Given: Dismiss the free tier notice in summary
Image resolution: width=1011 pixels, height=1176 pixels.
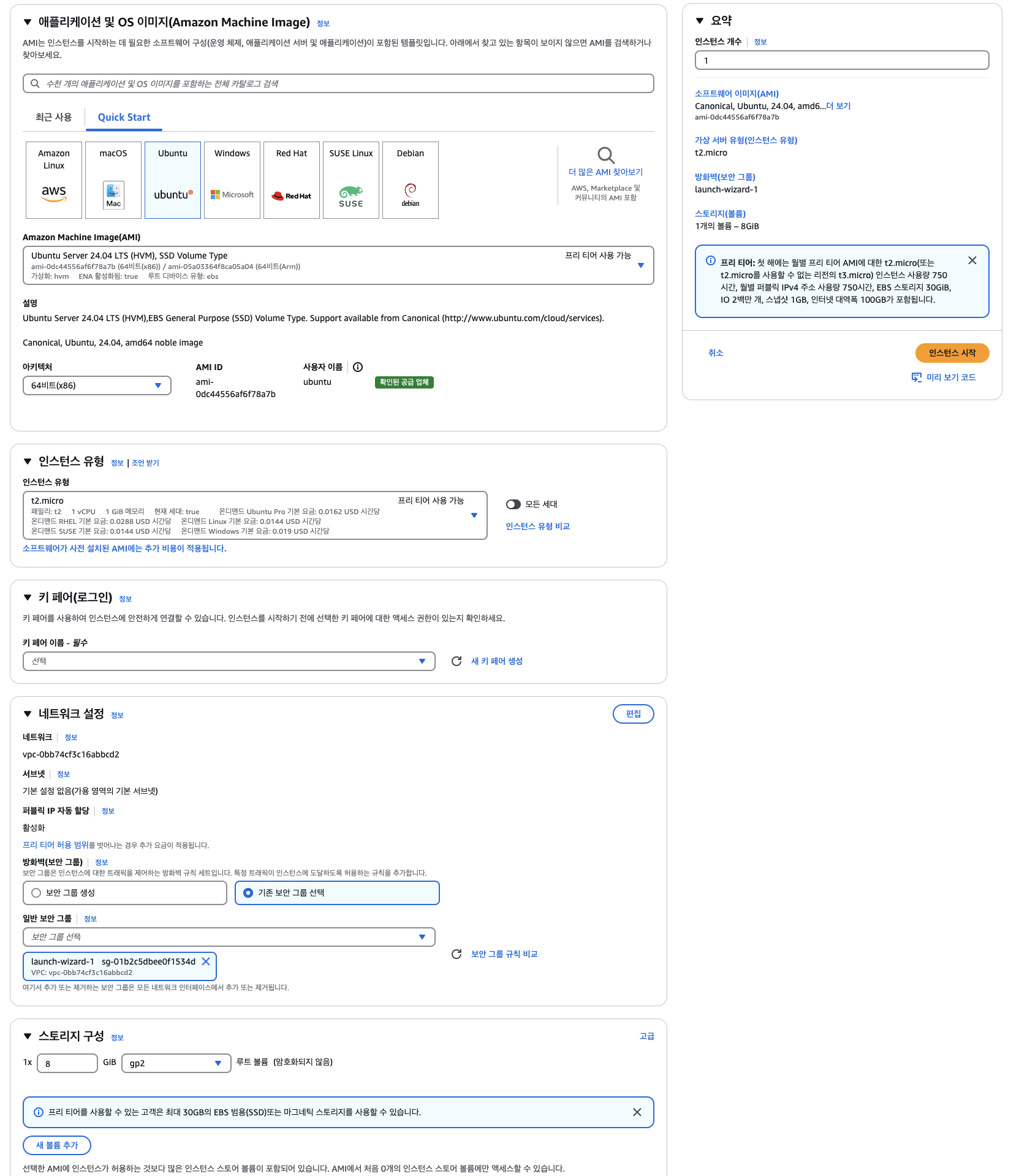Looking at the screenshot, I should tap(972, 260).
